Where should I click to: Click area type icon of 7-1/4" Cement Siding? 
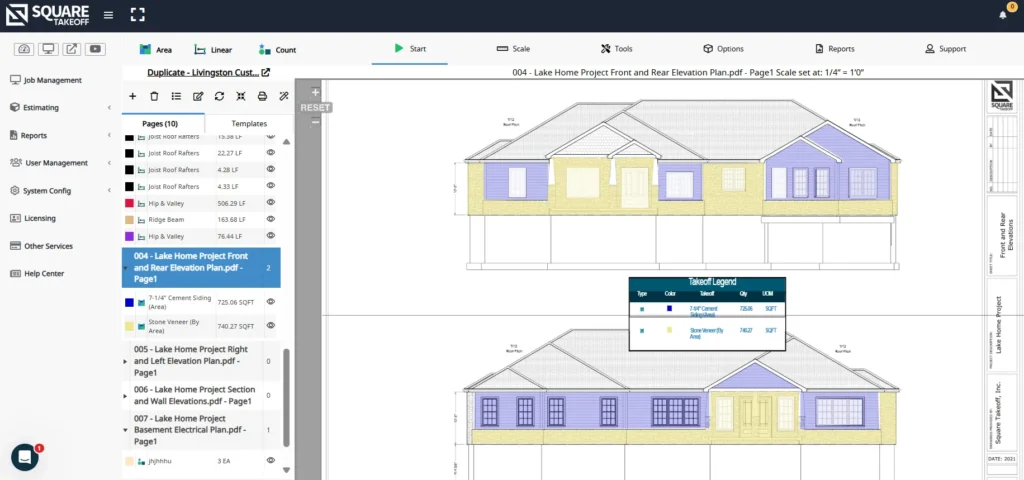(x=141, y=302)
